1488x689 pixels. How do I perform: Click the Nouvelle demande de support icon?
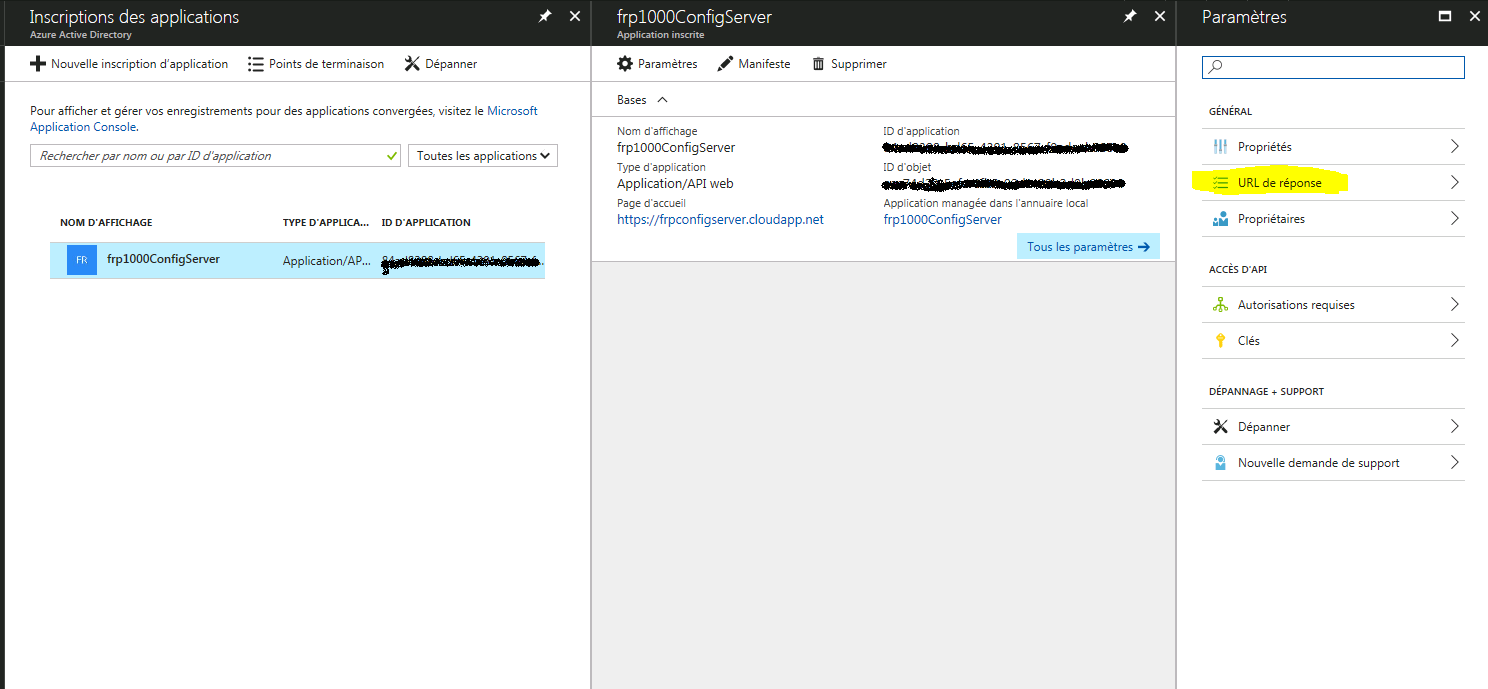[x=1220, y=463]
